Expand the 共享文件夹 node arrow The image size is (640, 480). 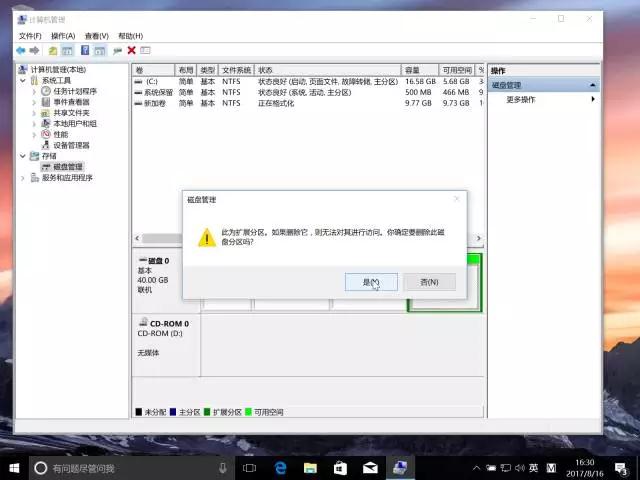34,113
